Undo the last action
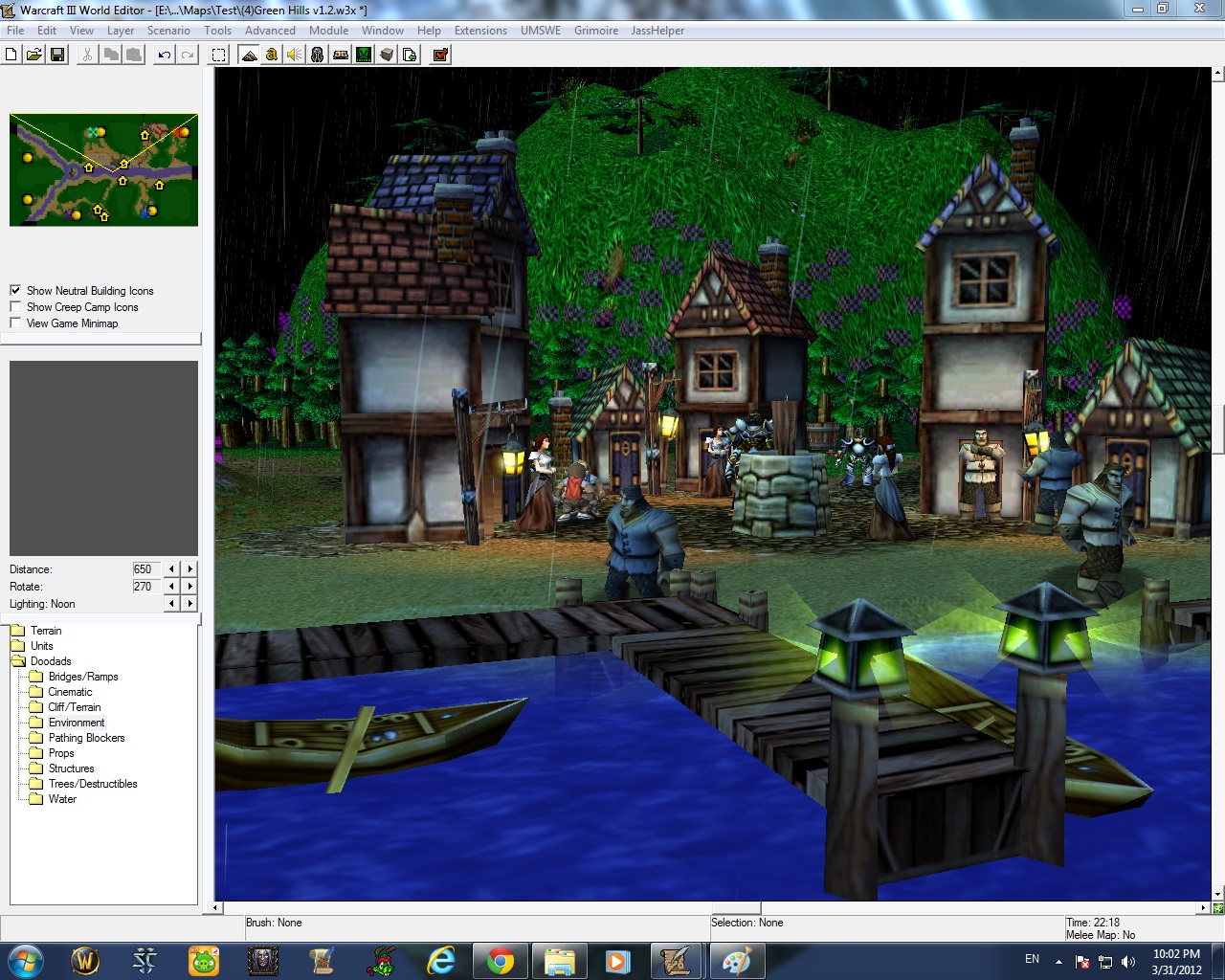This screenshot has width=1225, height=980. [165, 55]
